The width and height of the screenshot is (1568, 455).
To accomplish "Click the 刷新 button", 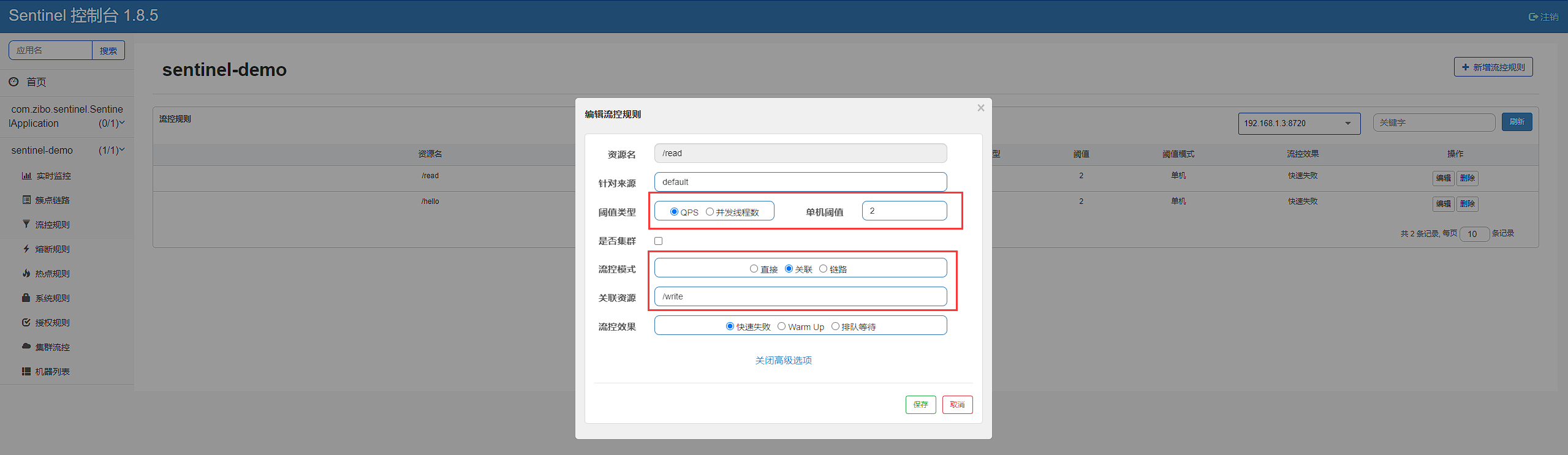I will pyautogui.click(x=1517, y=122).
